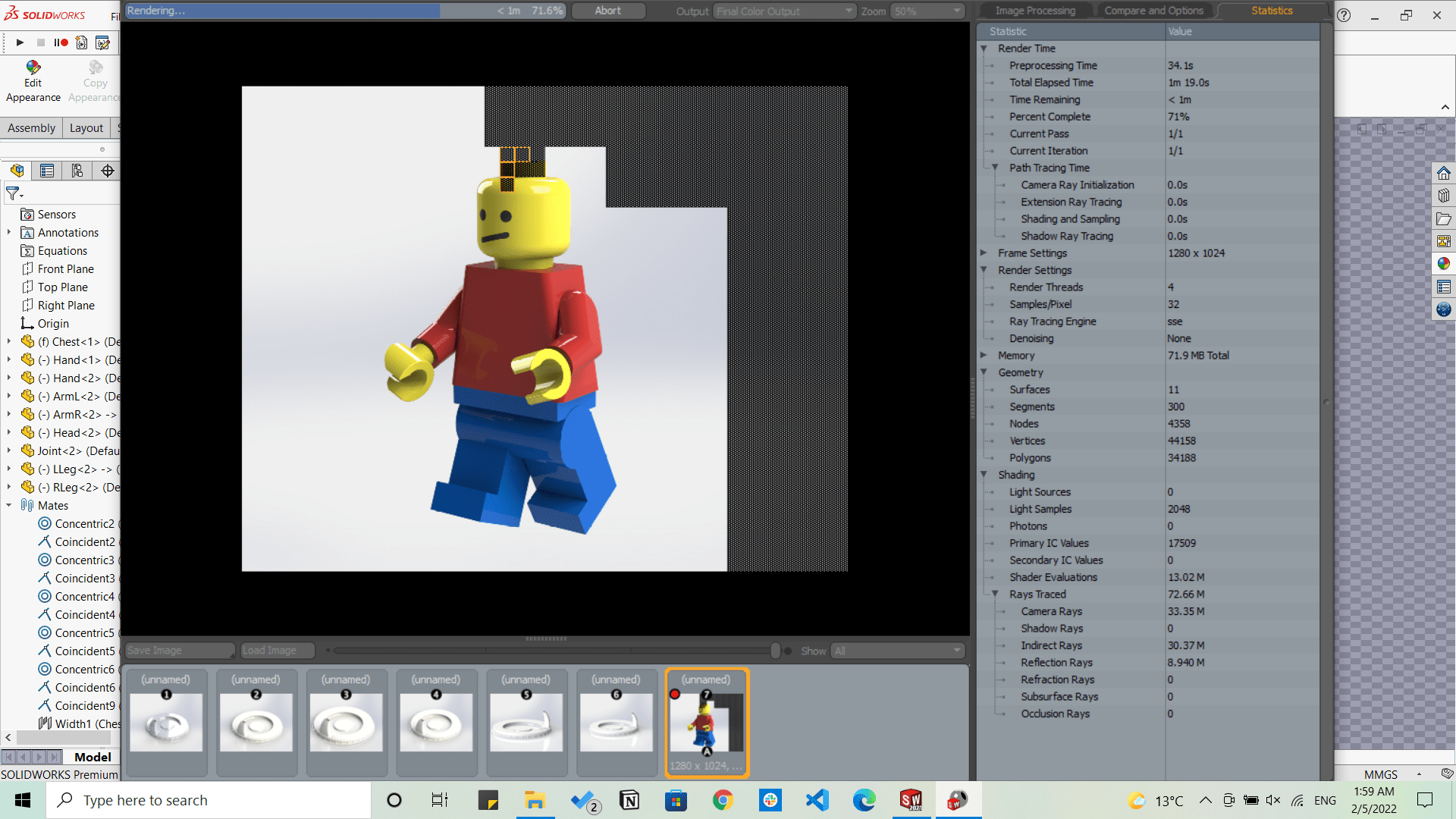Open the Output Final Color Output dropdown
Screen dimensions: 1456x819
[x=785, y=11]
